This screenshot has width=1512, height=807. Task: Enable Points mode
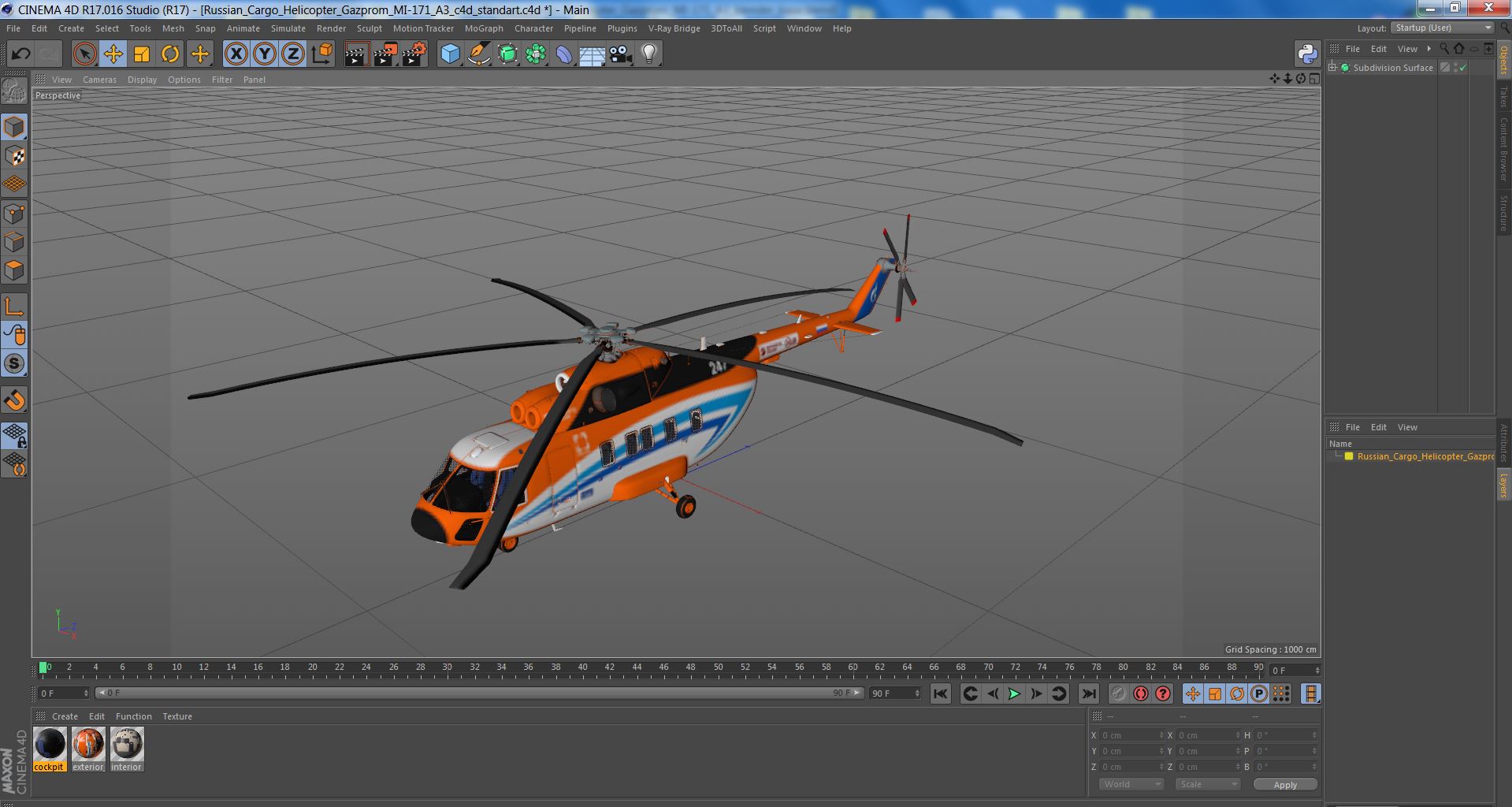coord(15,214)
